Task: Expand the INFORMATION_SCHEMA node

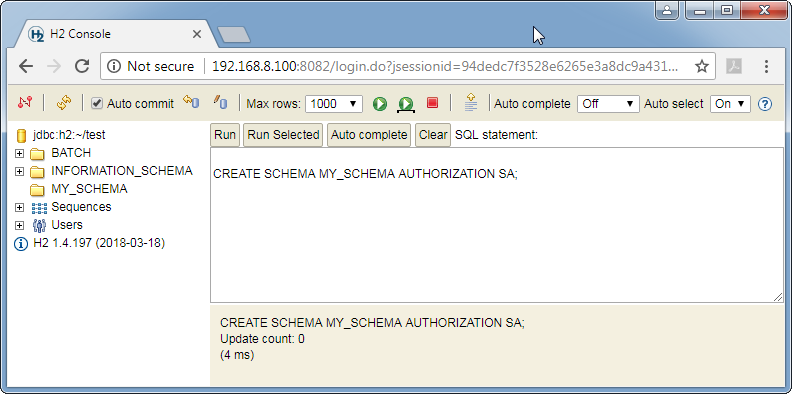Action: [x=19, y=172]
